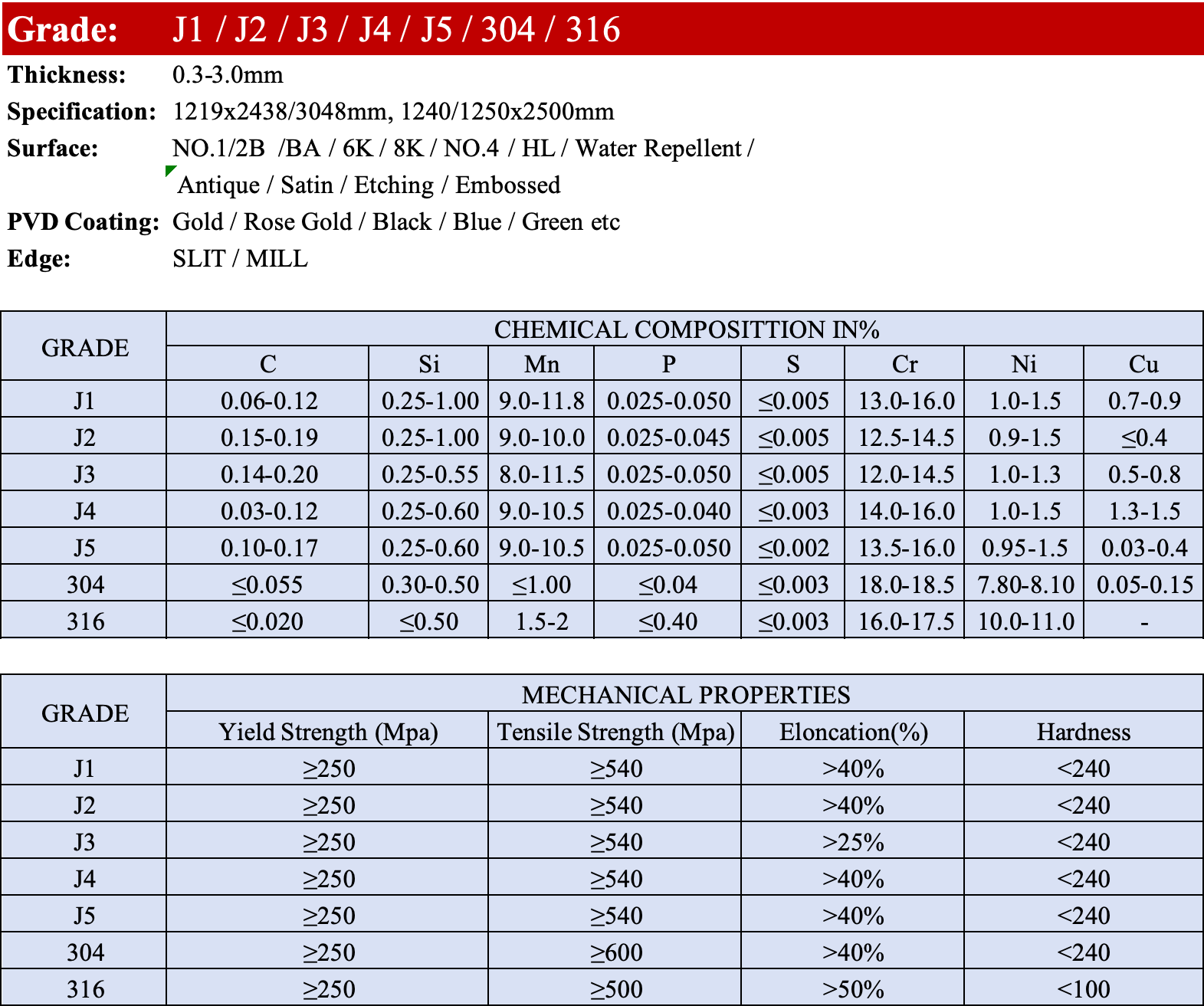Select 304 nickel value 7.80-8.10
The height and width of the screenshot is (1006, 1204).
(x=1025, y=585)
